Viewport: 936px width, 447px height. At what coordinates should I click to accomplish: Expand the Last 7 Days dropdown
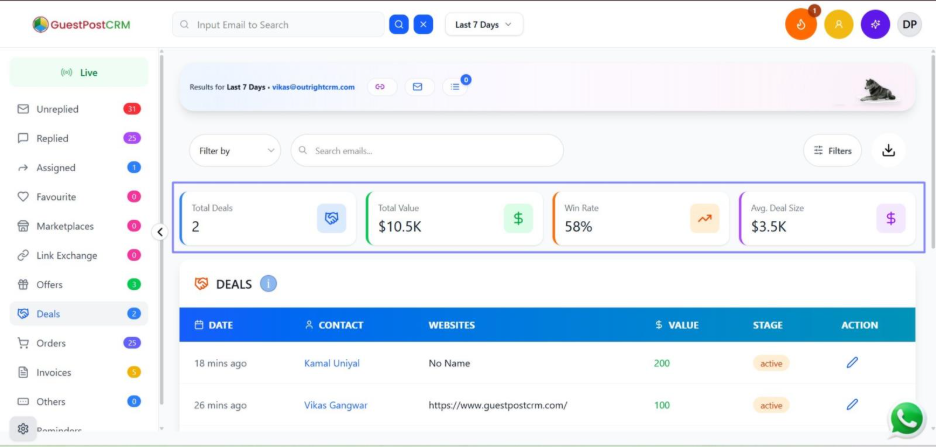(483, 24)
